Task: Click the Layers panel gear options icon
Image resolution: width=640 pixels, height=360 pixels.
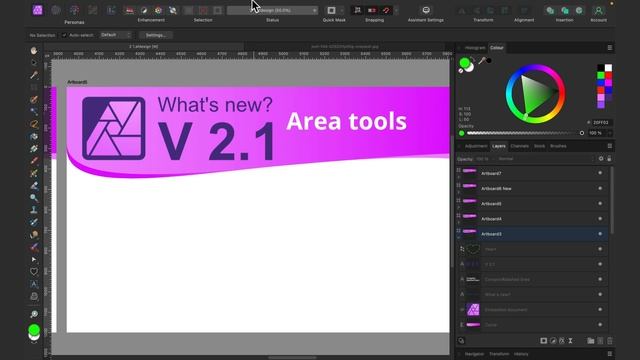Action: pyautogui.click(x=601, y=159)
